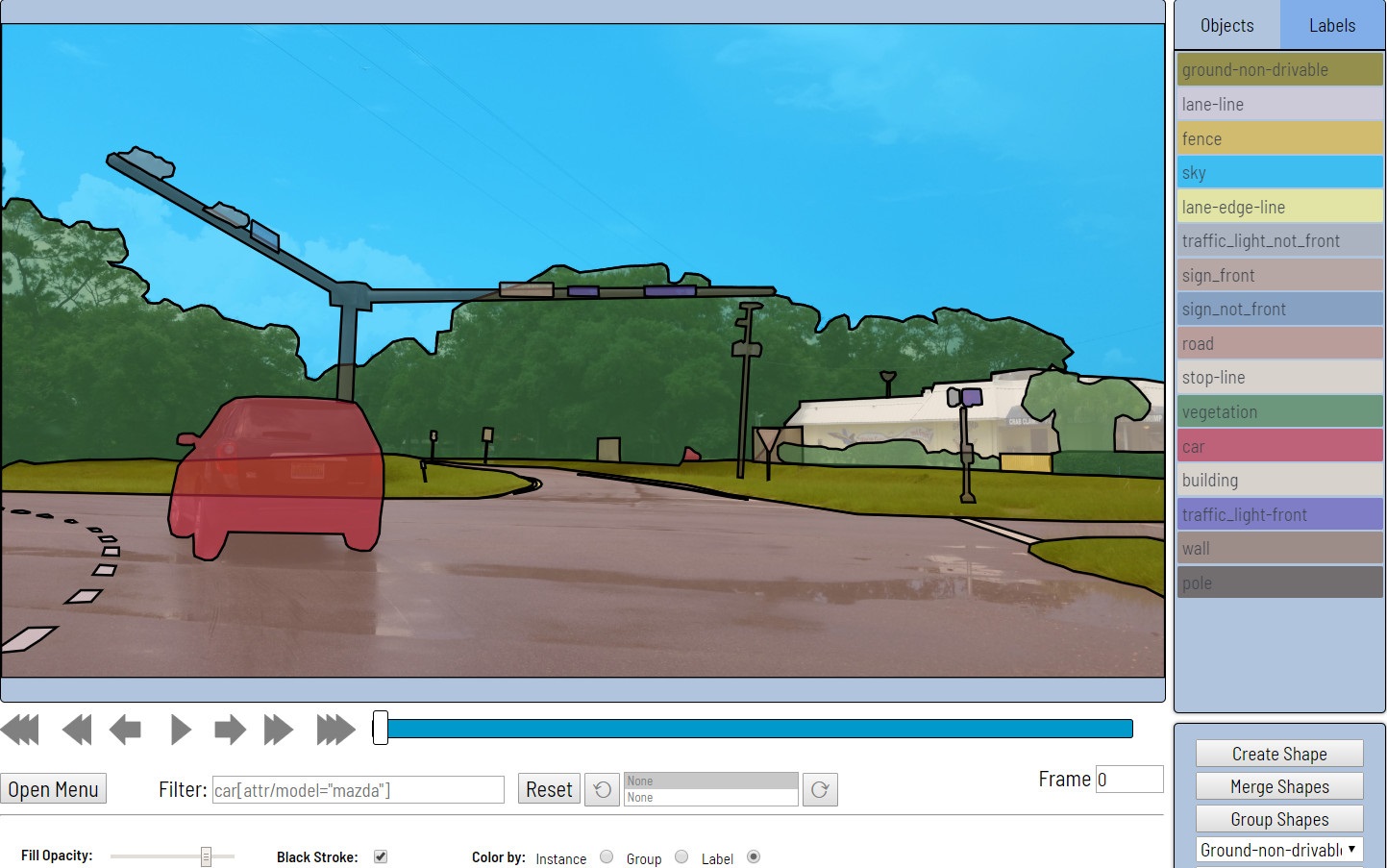The image size is (1387, 868).
Task: Click Open Menu
Action: (53, 788)
